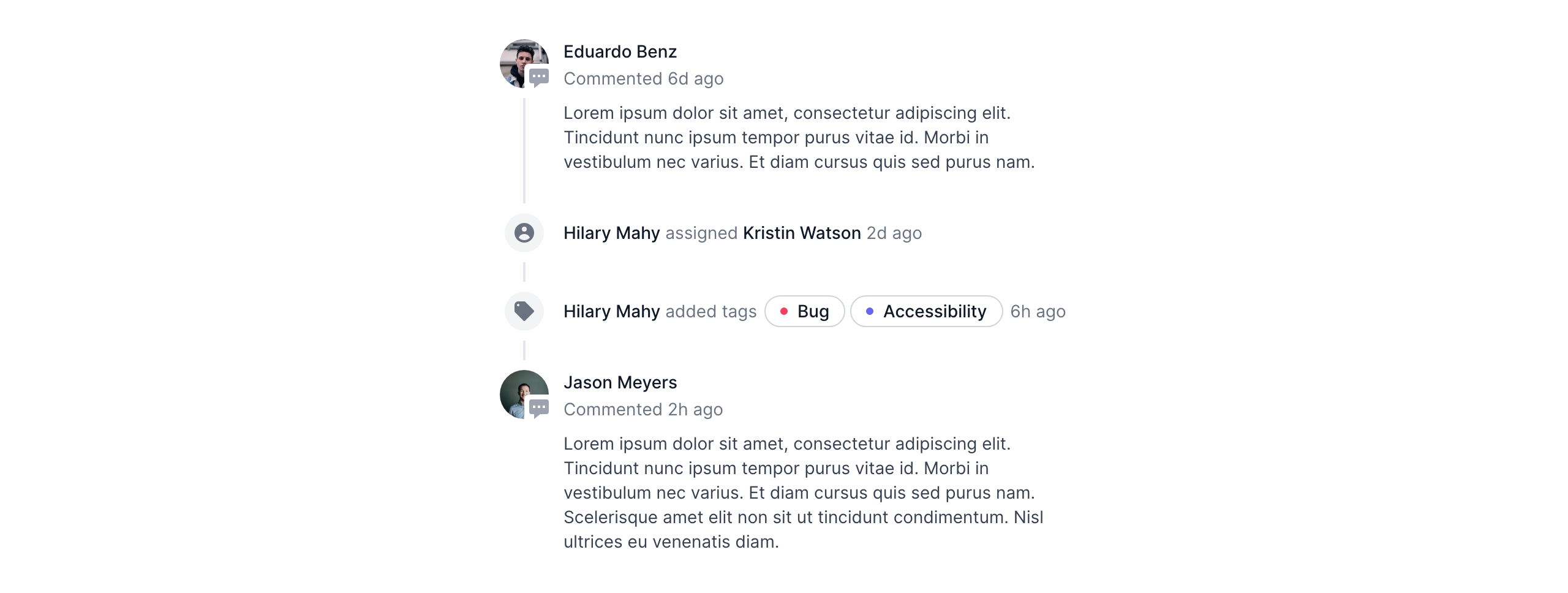Open Eduardo Benz's name link
Viewport: 1568px width, 593px height.
pos(620,52)
